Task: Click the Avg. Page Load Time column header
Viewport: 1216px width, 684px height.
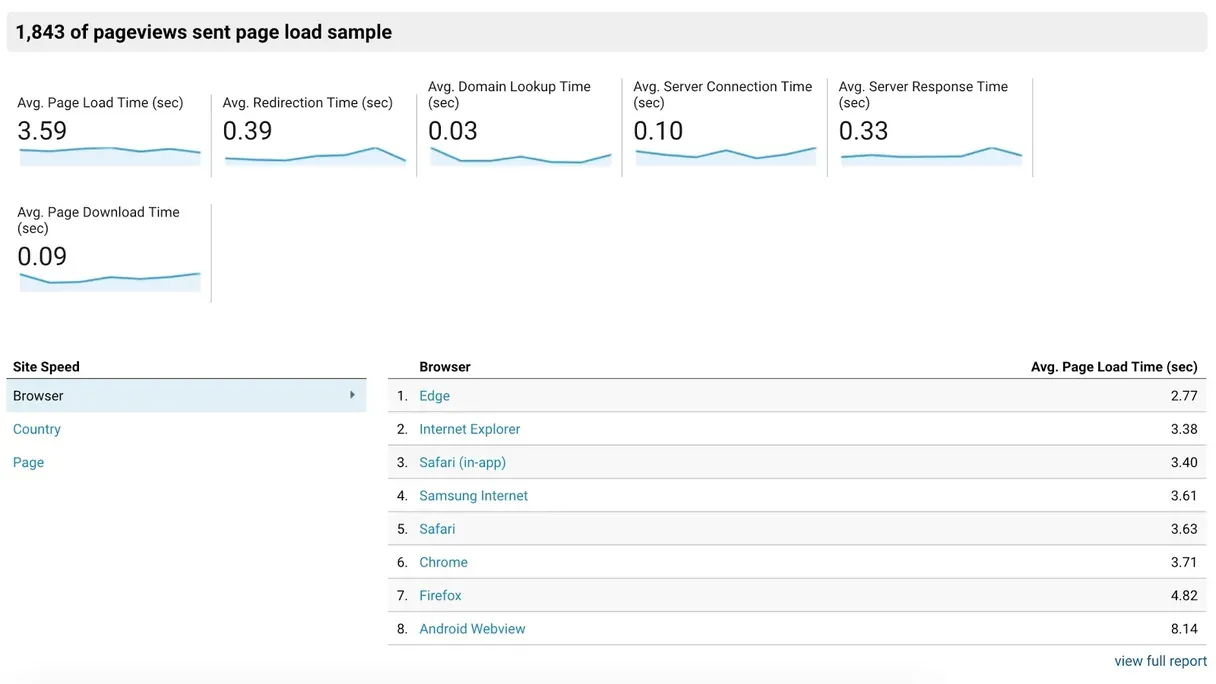Action: click(1113, 367)
